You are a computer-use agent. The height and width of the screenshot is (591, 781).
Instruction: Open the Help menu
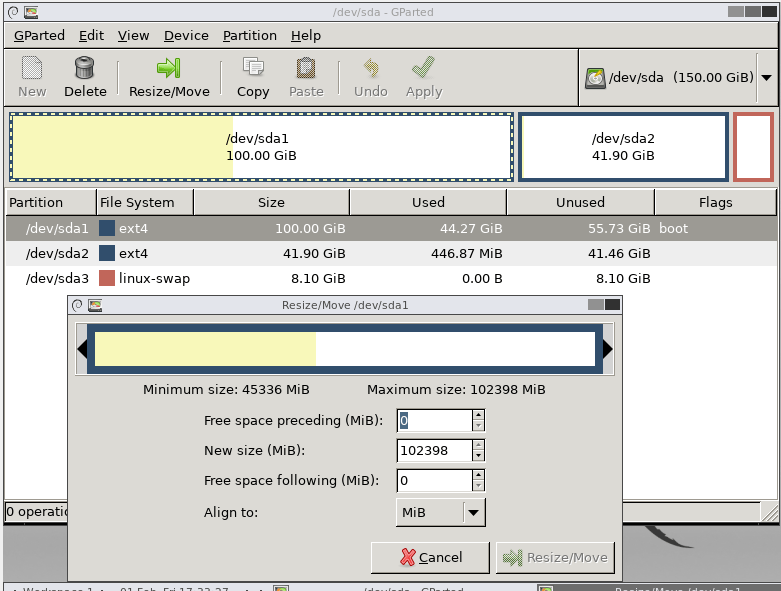(x=306, y=36)
